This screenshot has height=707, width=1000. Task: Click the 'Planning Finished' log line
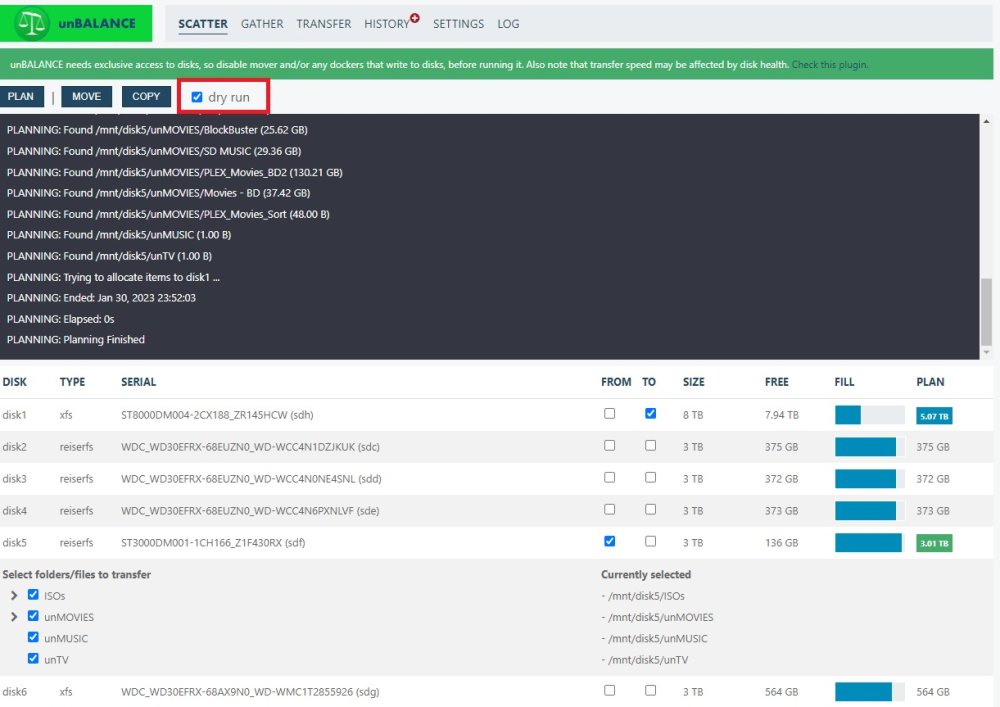click(76, 340)
